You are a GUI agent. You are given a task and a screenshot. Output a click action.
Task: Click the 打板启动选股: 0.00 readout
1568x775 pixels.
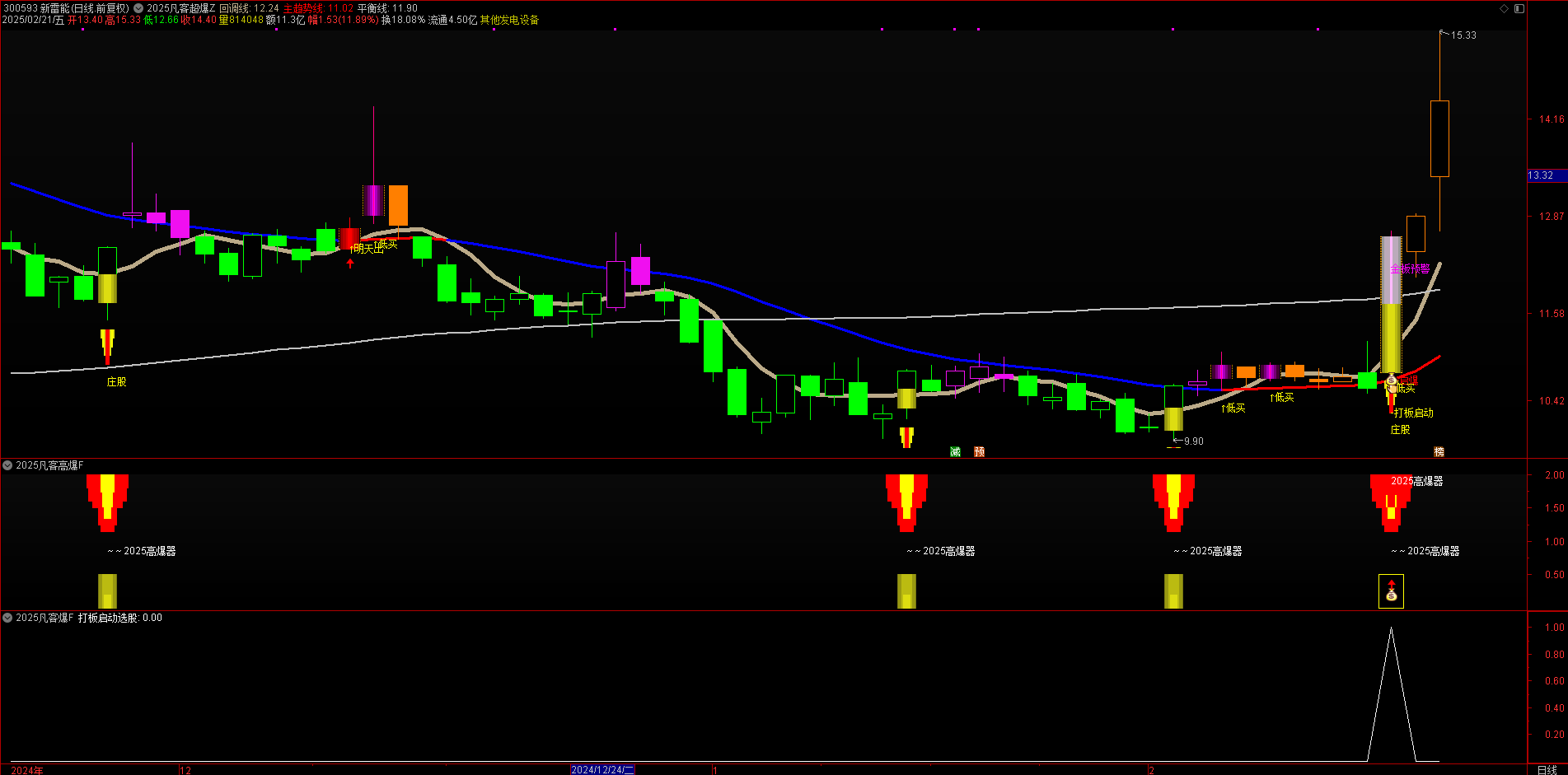click(120, 618)
